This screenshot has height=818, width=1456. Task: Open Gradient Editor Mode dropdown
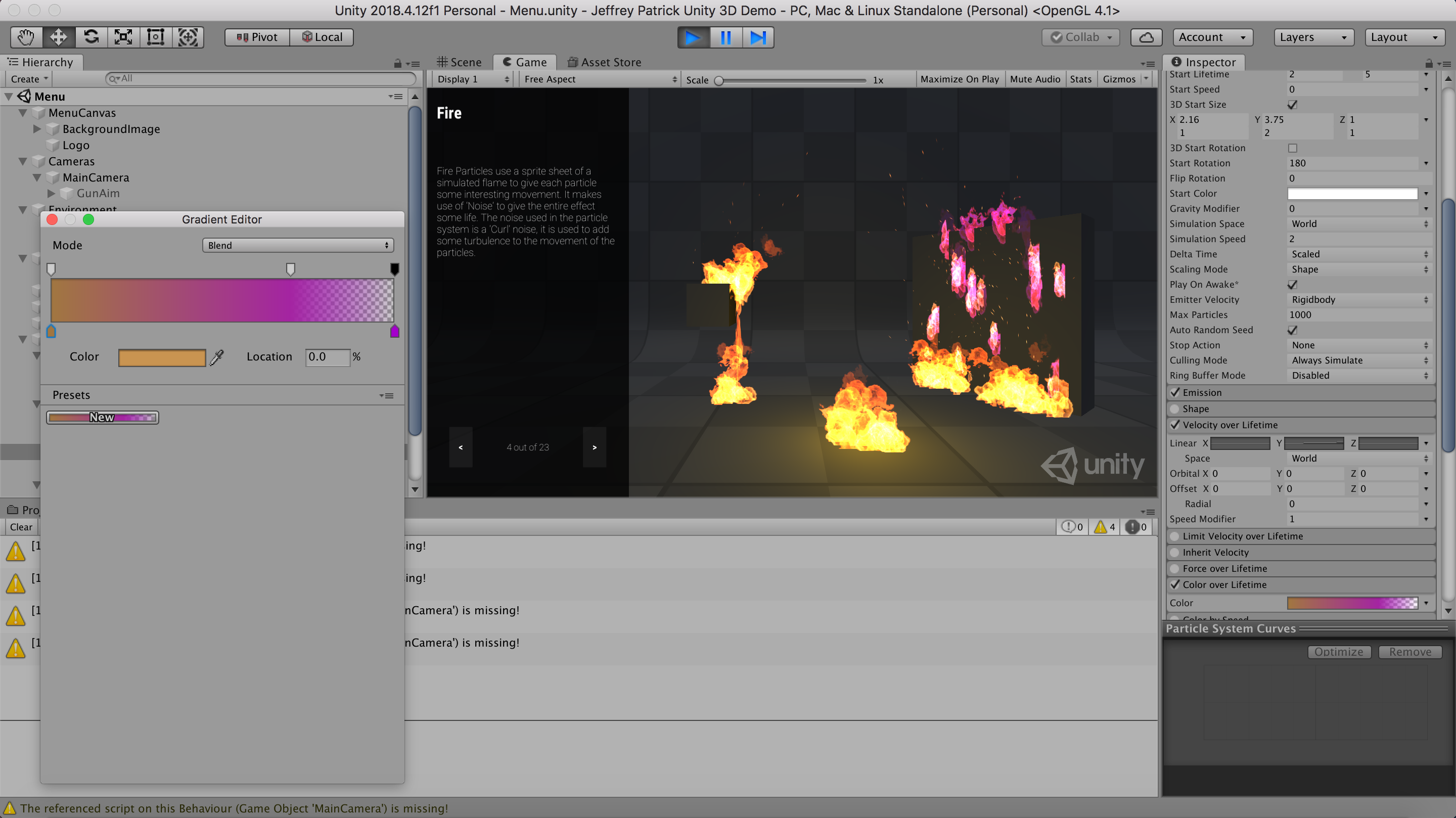[298, 245]
